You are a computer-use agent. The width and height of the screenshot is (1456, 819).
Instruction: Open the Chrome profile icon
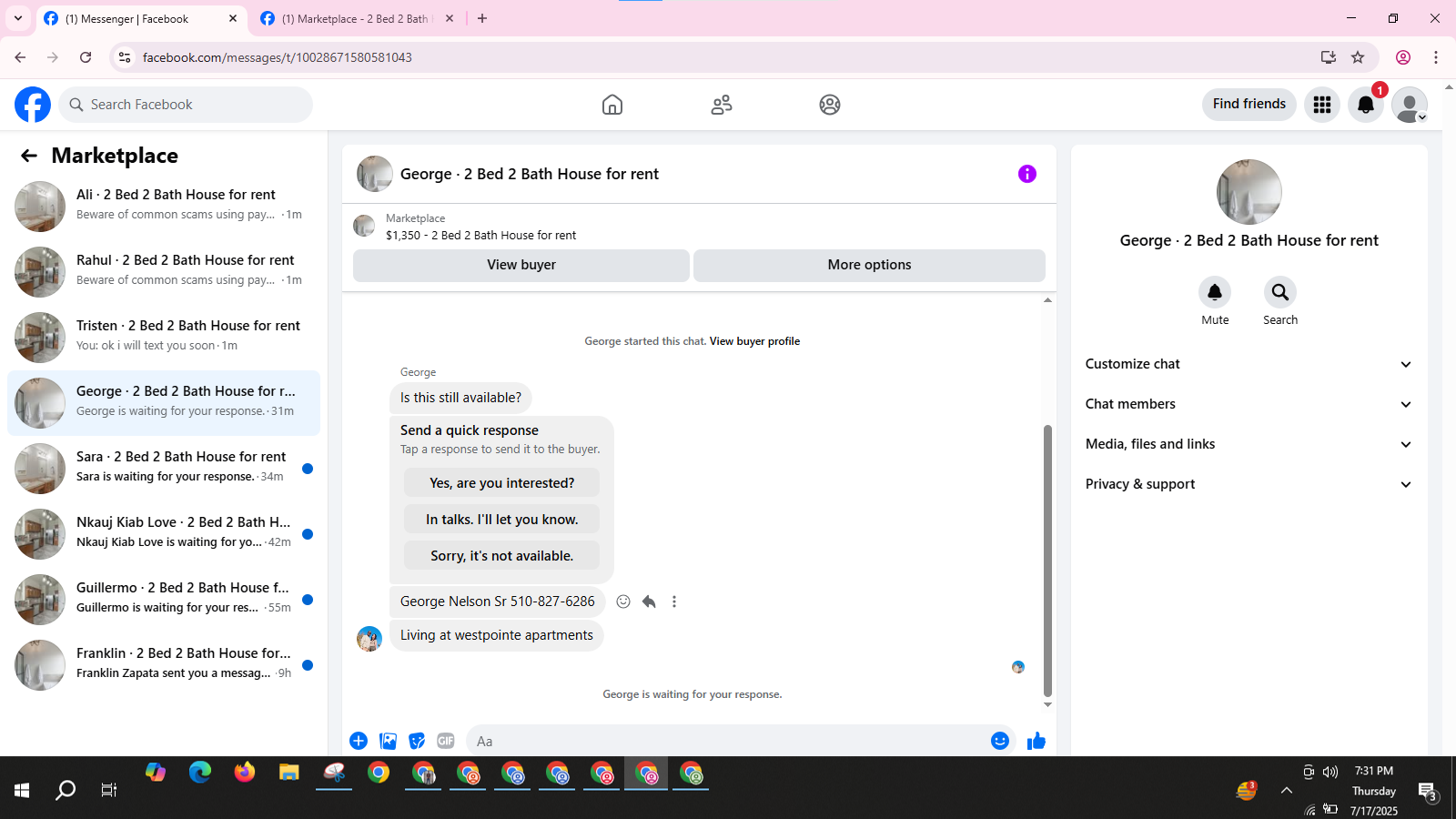[1403, 57]
